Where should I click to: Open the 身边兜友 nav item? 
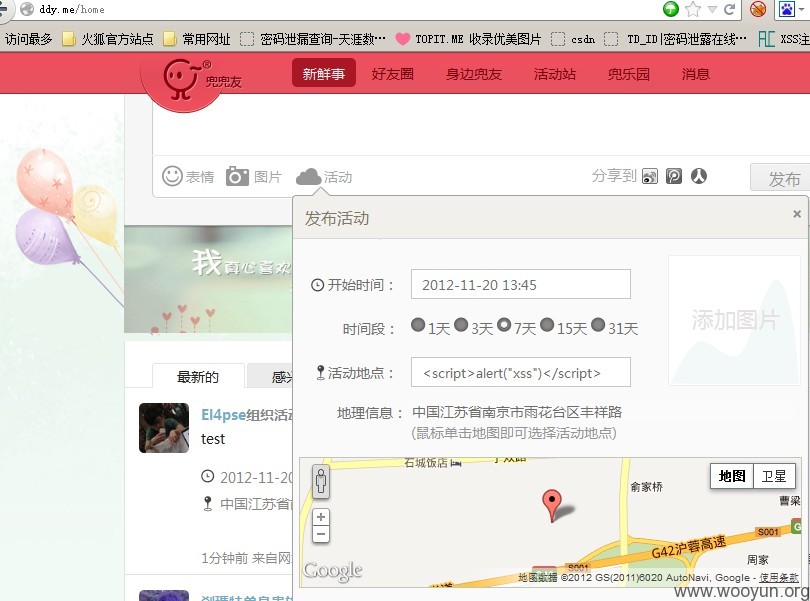tap(474, 74)
